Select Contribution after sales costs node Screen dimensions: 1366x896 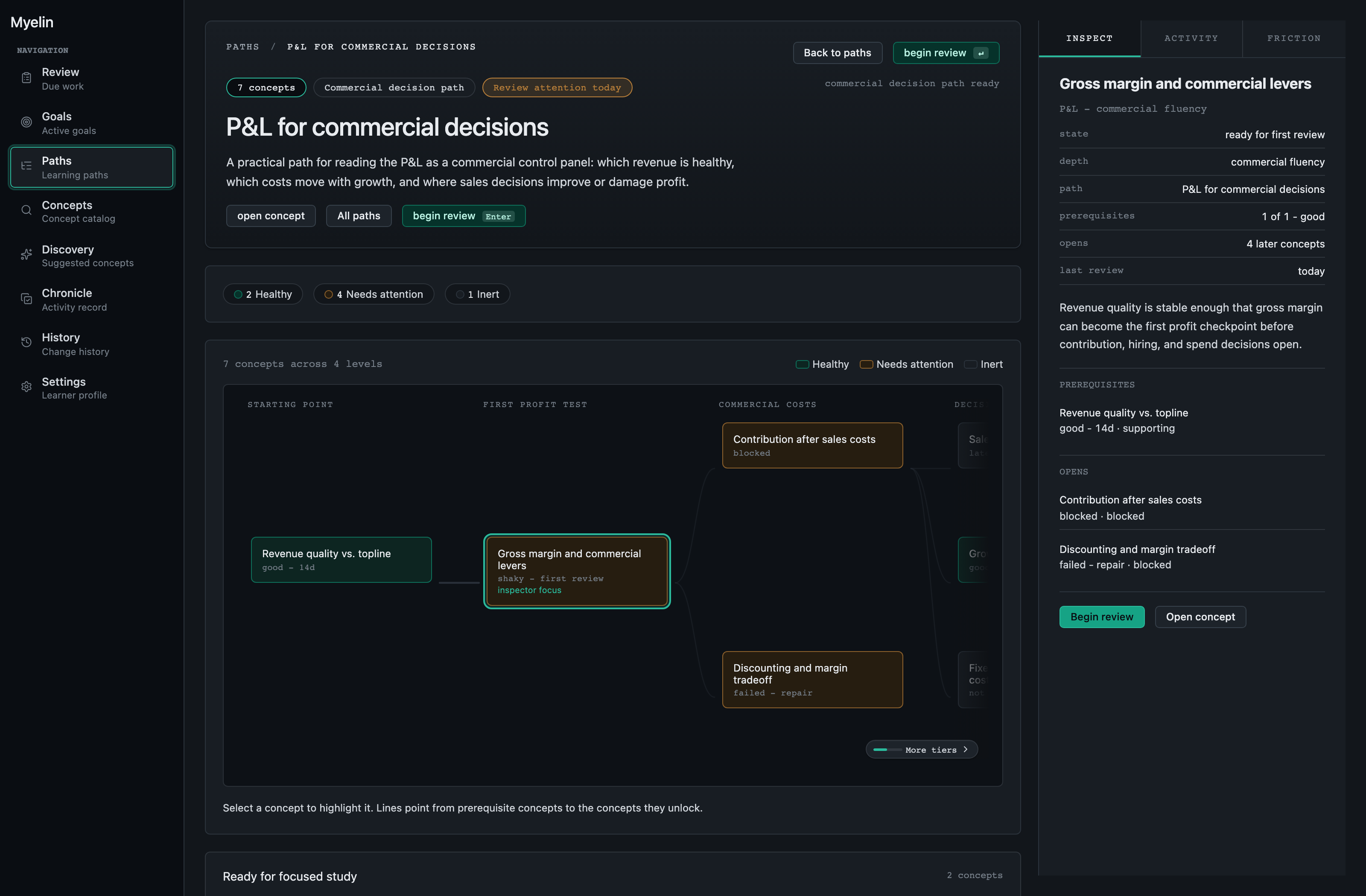click(812, 445)
